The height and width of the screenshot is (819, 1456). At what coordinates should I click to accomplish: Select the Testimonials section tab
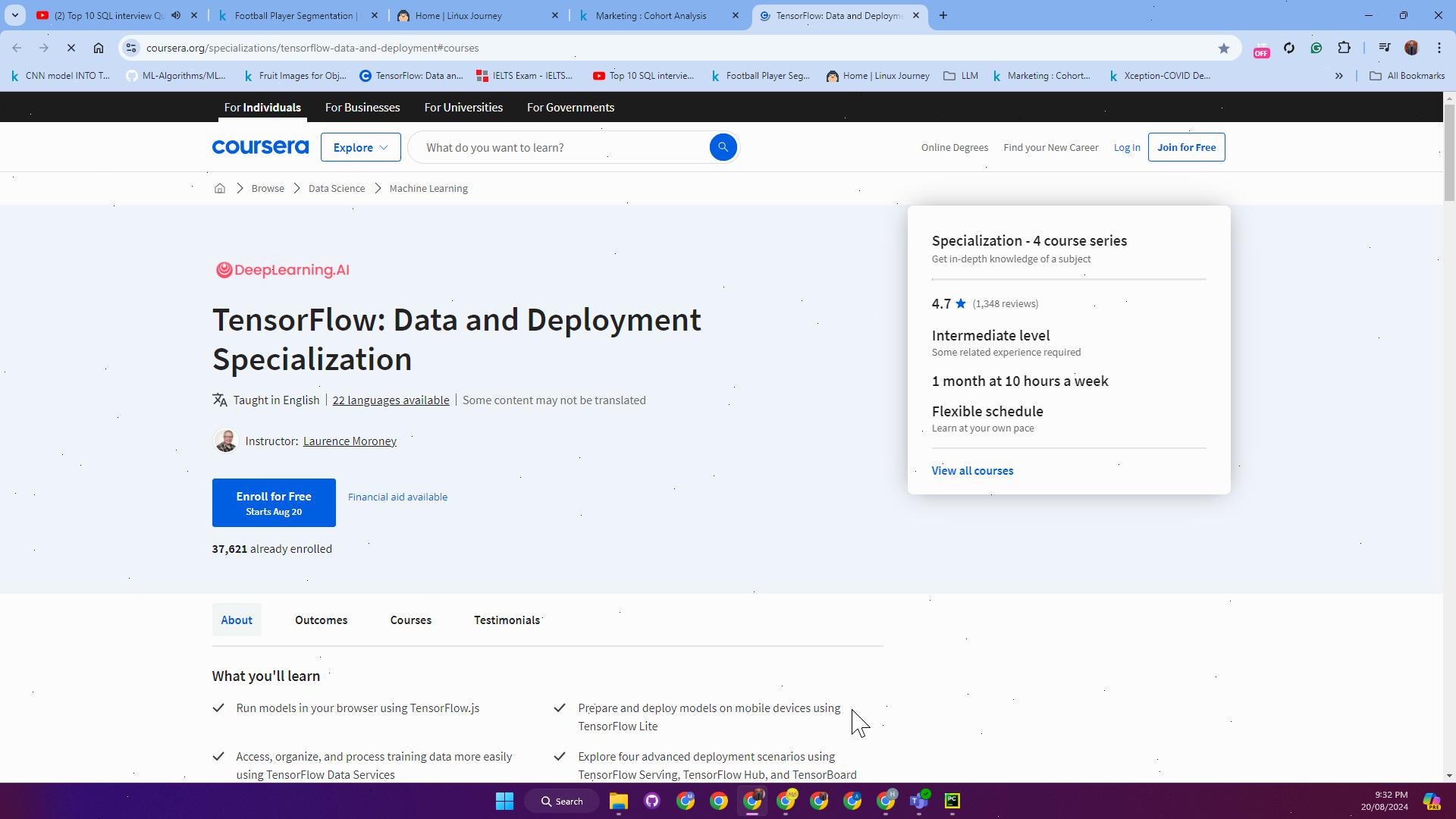507,620
